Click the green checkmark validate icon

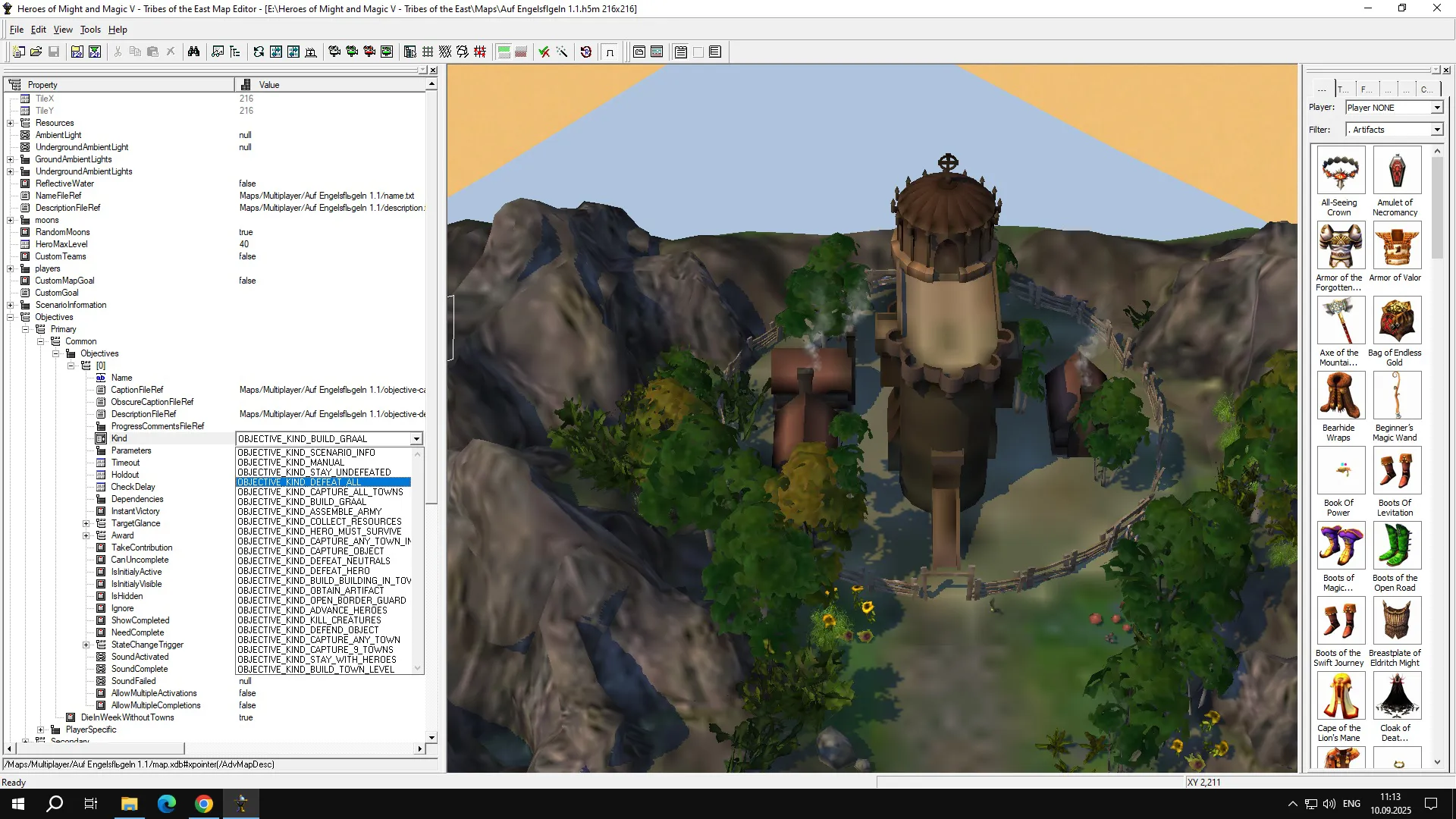click(544, 52)
